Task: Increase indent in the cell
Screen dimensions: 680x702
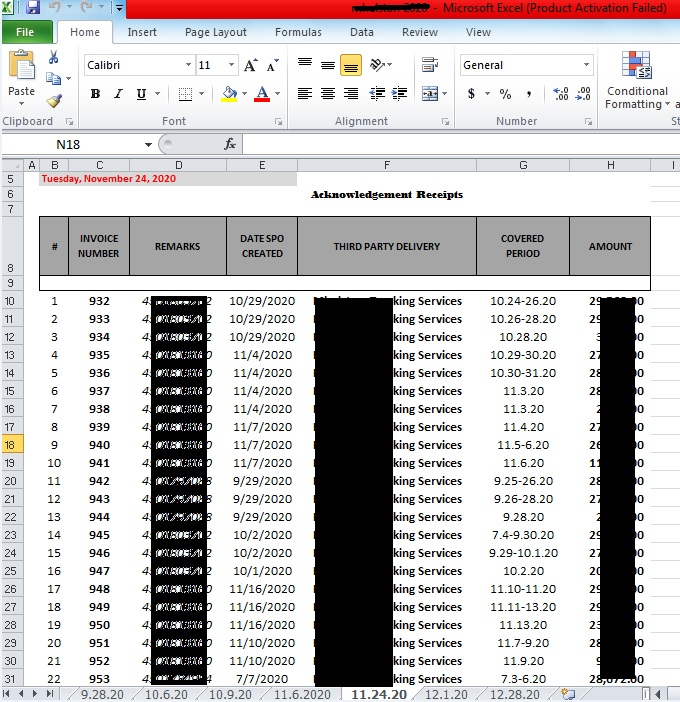Action: [x=399, y=94]
